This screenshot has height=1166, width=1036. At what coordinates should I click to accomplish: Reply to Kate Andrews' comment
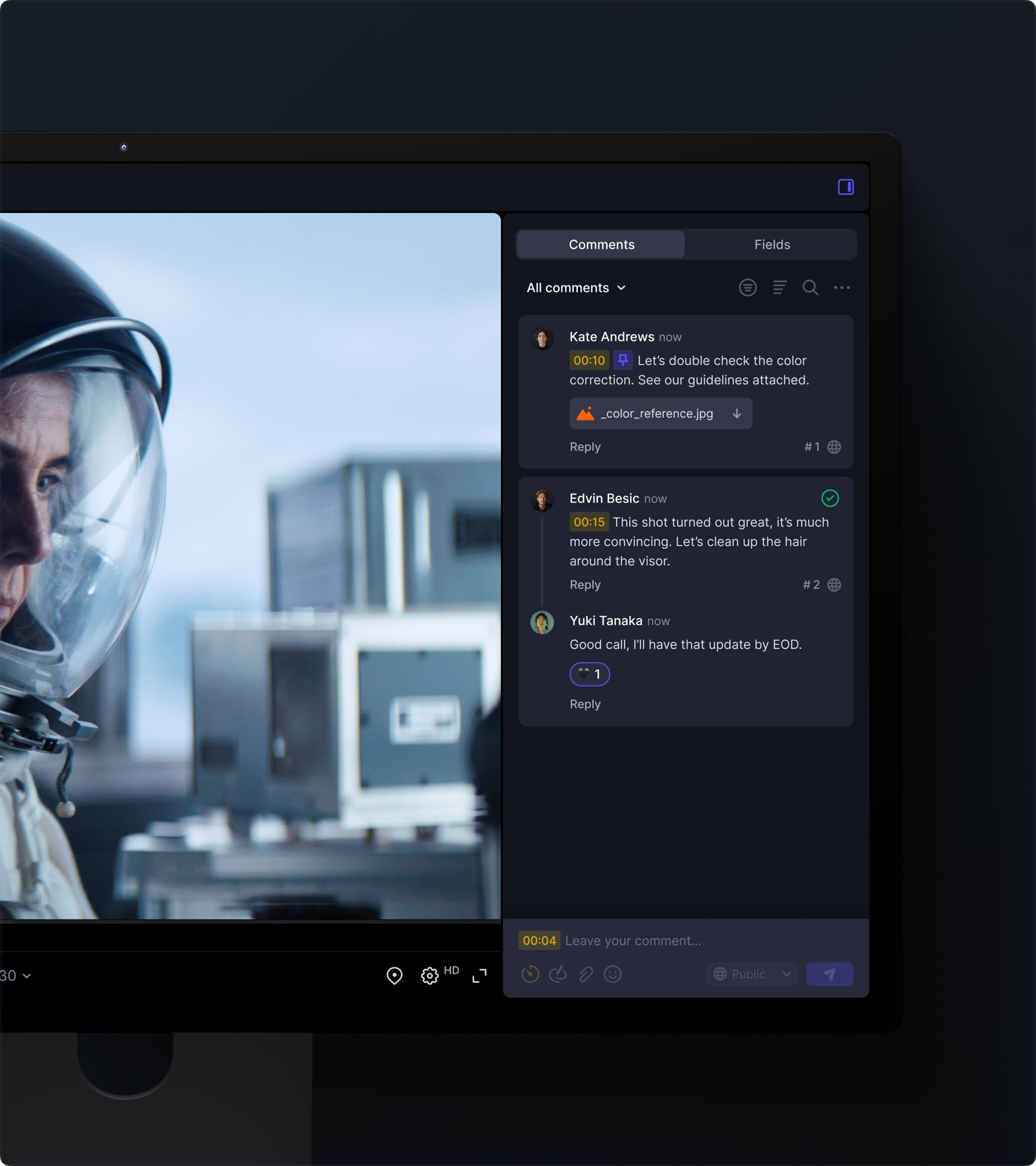(x=584, y=447)
